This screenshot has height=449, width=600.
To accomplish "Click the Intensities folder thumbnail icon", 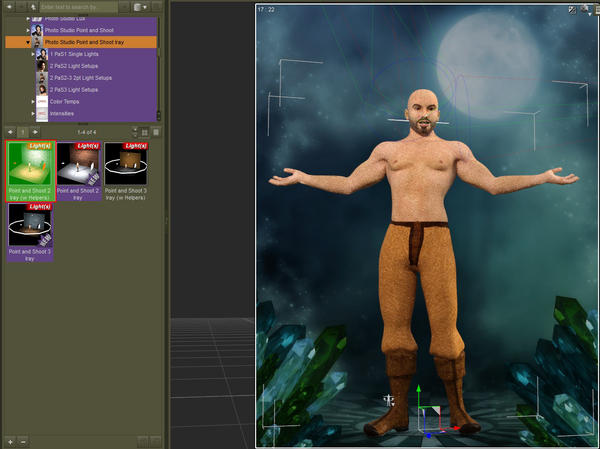I will [x=42, y=114].
